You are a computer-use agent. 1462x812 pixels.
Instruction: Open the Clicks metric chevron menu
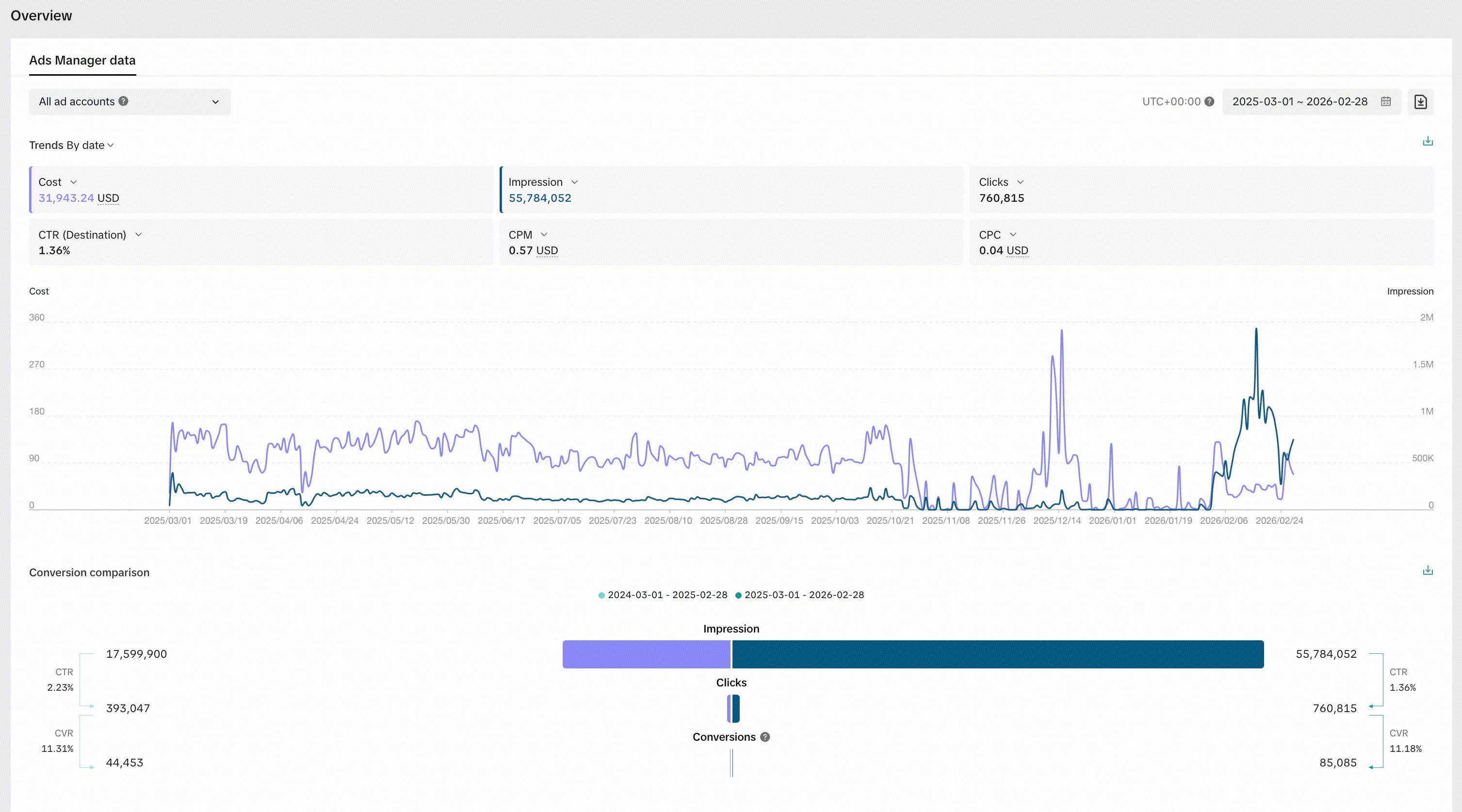point(1020,182)
